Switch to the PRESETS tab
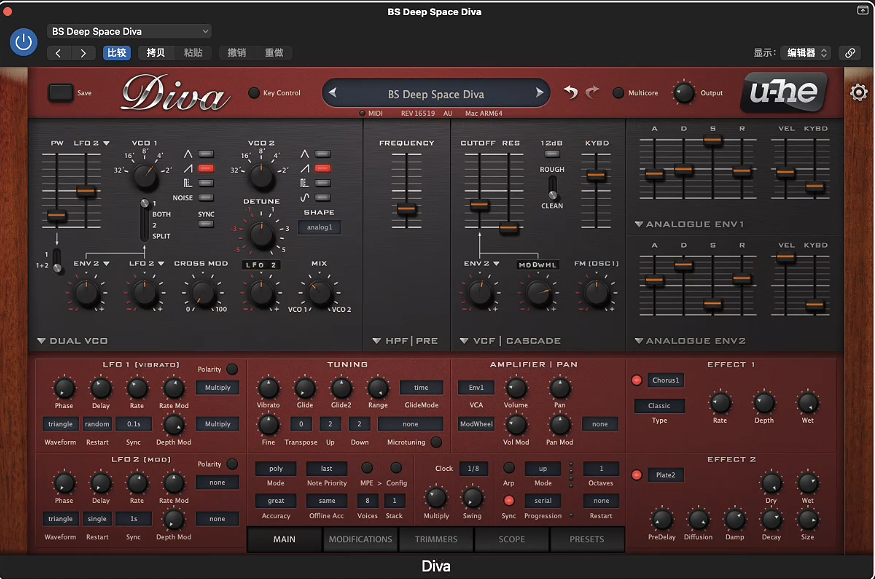This screenshot has height=579, width=875. [587, 539]
